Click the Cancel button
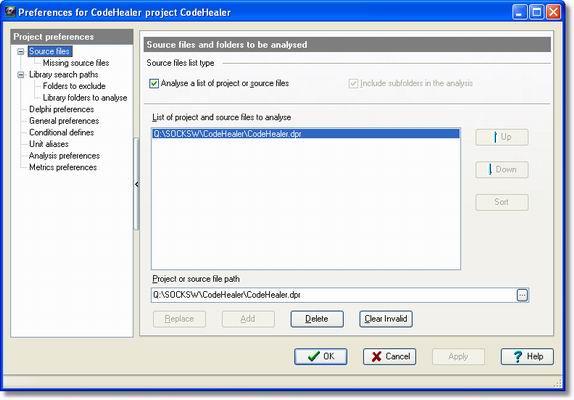This screenshot has height=400, width=574. 390,356
